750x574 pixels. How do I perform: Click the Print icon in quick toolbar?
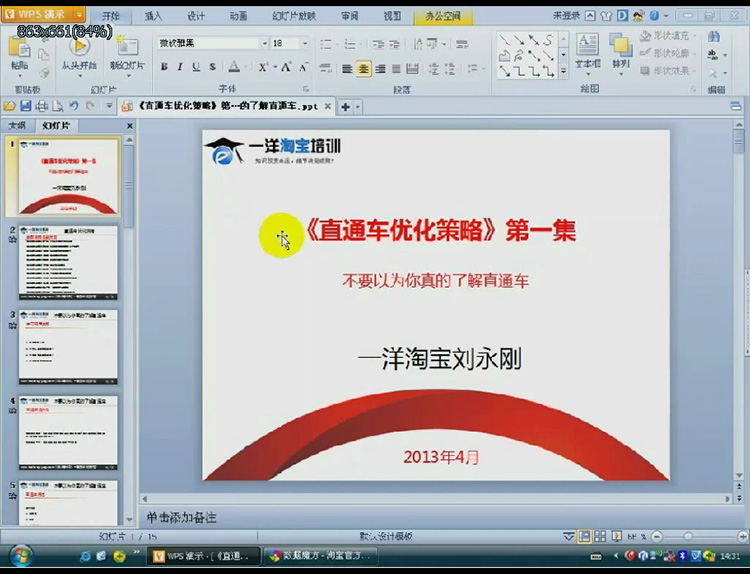[42, 106]
